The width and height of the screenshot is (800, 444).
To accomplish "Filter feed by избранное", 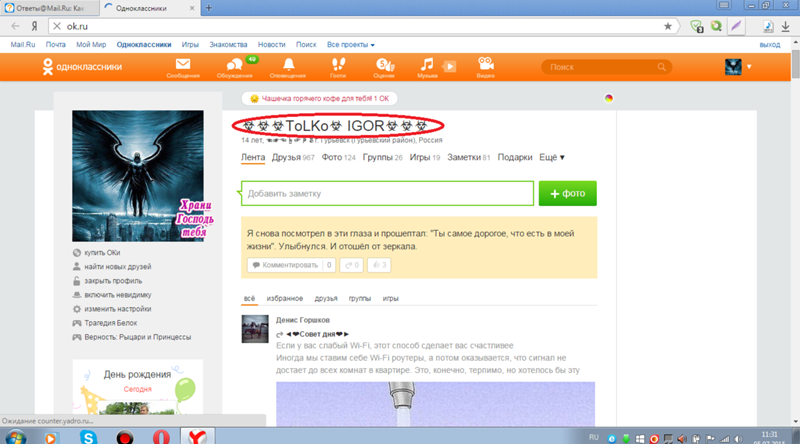I will coord(285,299).
